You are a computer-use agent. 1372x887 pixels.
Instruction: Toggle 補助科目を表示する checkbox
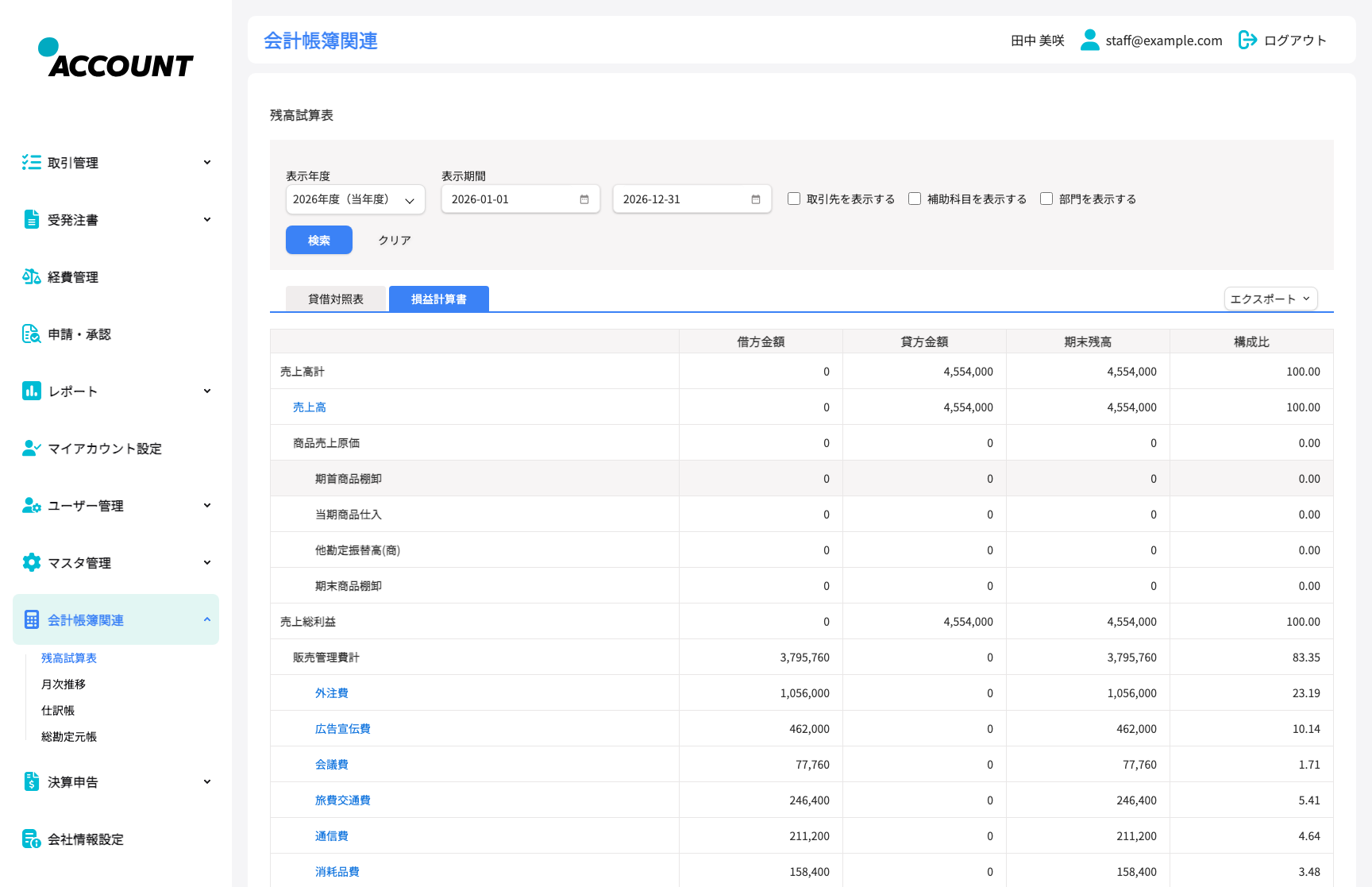tap(915, 199)
